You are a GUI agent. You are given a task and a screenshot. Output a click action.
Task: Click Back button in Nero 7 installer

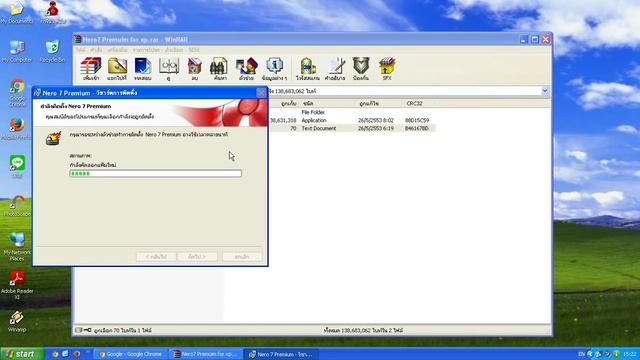[156, 256]
